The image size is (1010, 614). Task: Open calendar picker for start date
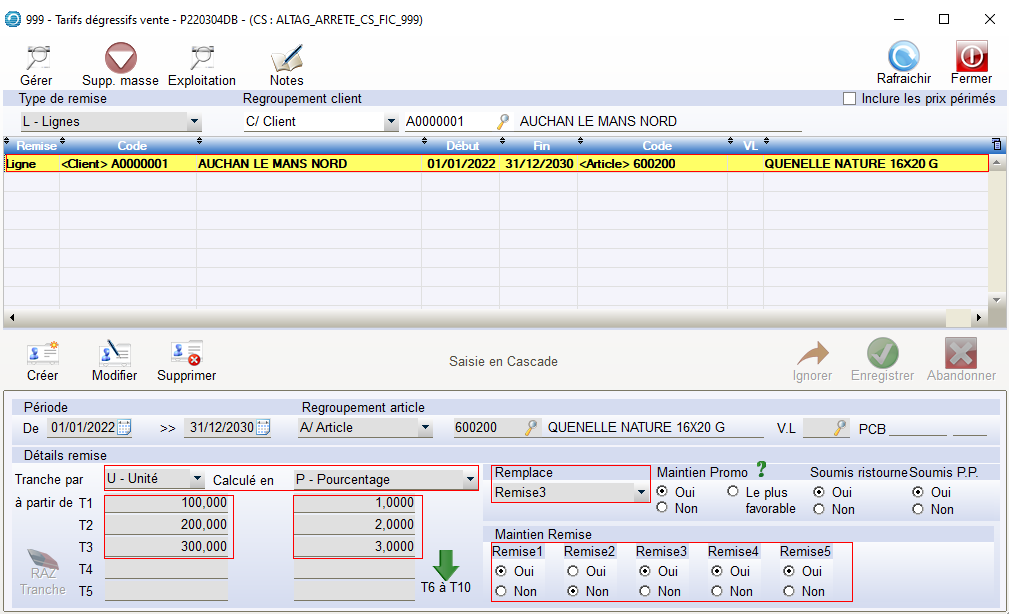(125, 428)
